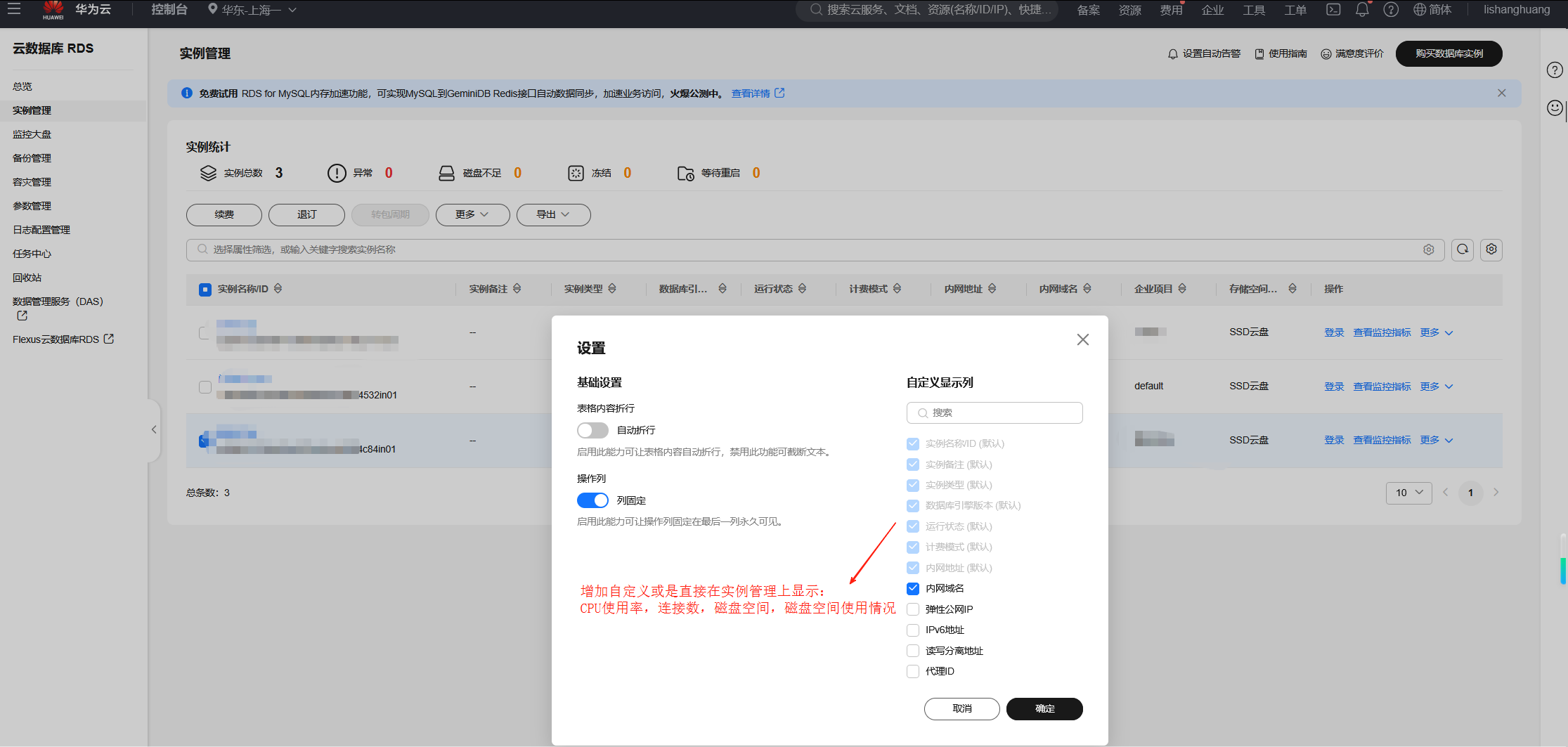The height and width of the screenshot is (747, 1568).
Task: Go to the next page arrow
Action: click(x=1496, y=493)
